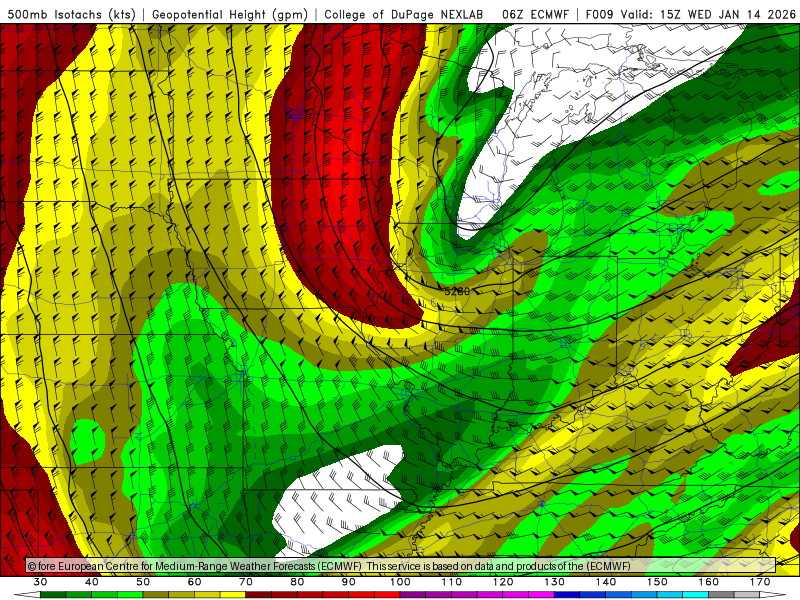Click the '100' value on color scale
This screenshot has width=800, height=600.
coord(400,582)
